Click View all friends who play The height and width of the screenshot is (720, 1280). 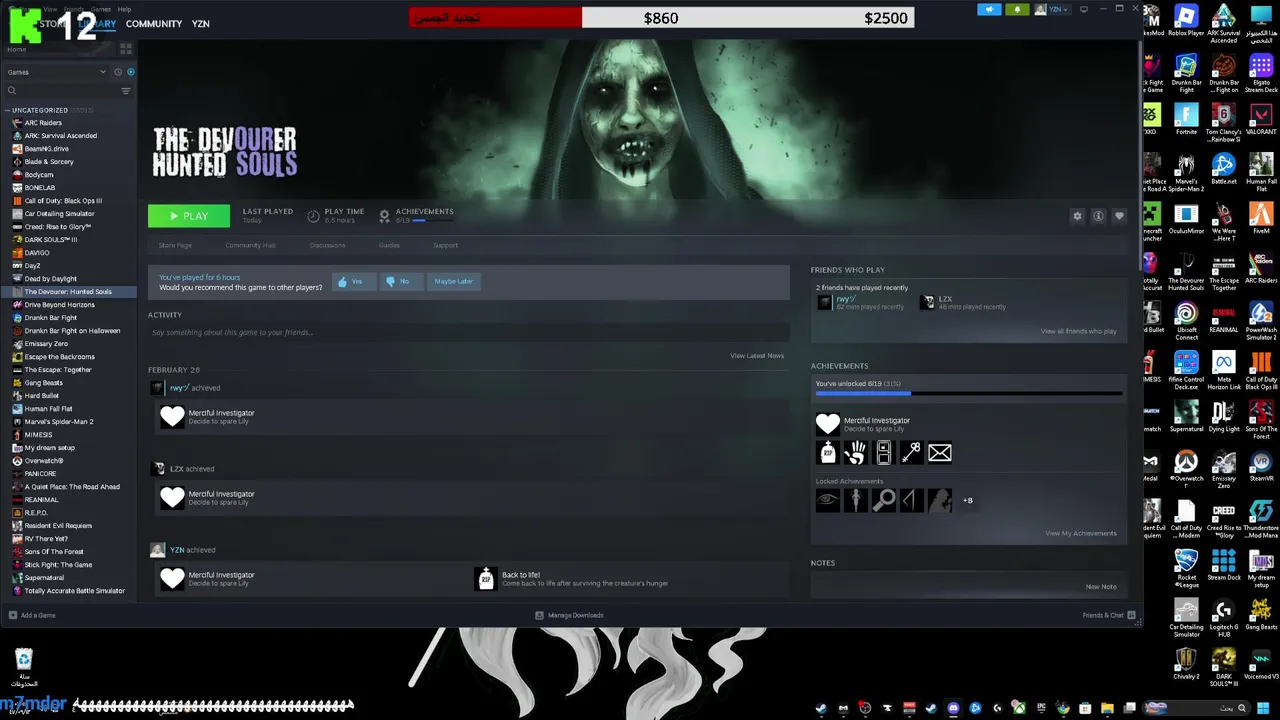coord(1078,332)
